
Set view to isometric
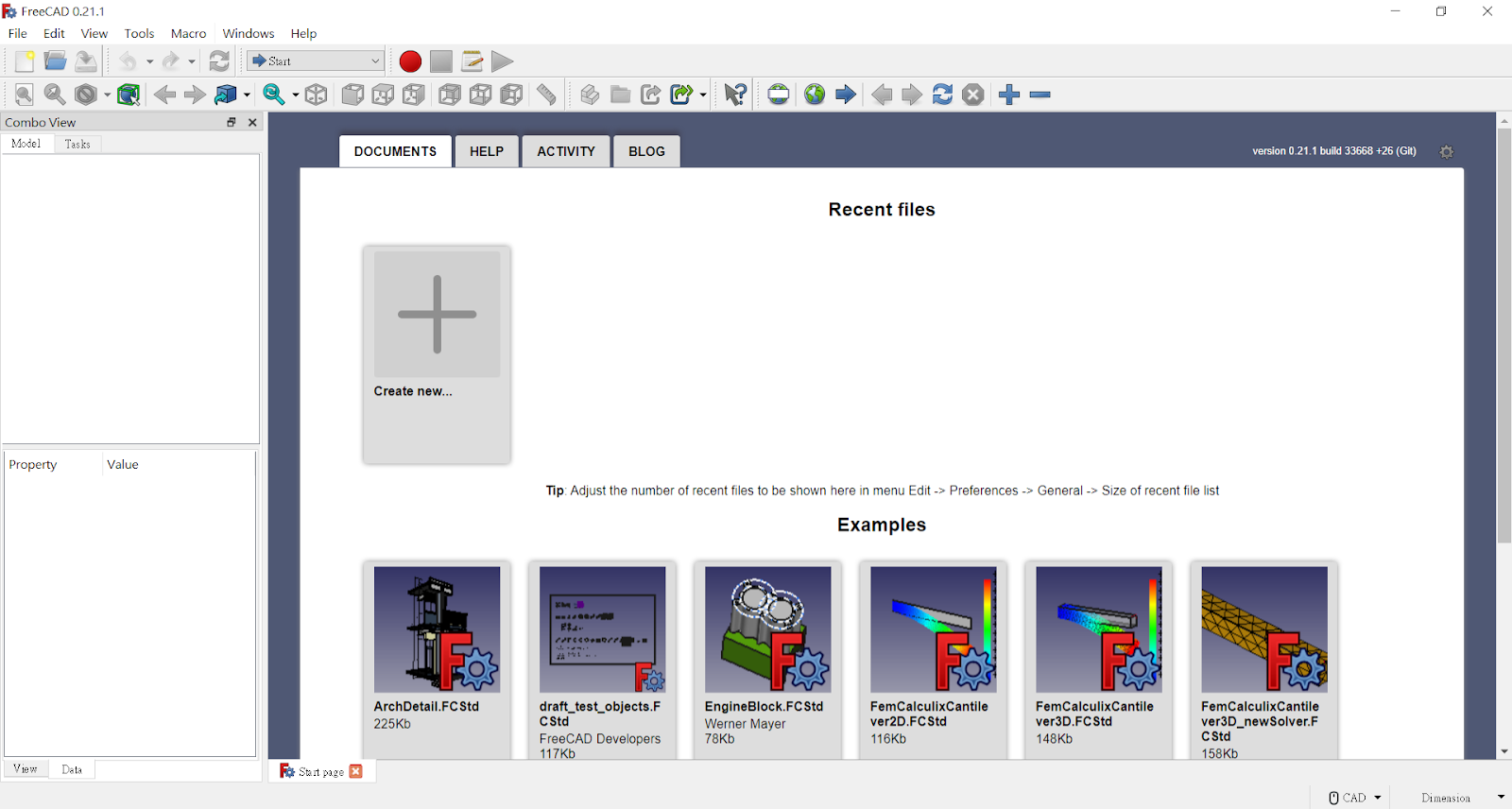(317, 95)
